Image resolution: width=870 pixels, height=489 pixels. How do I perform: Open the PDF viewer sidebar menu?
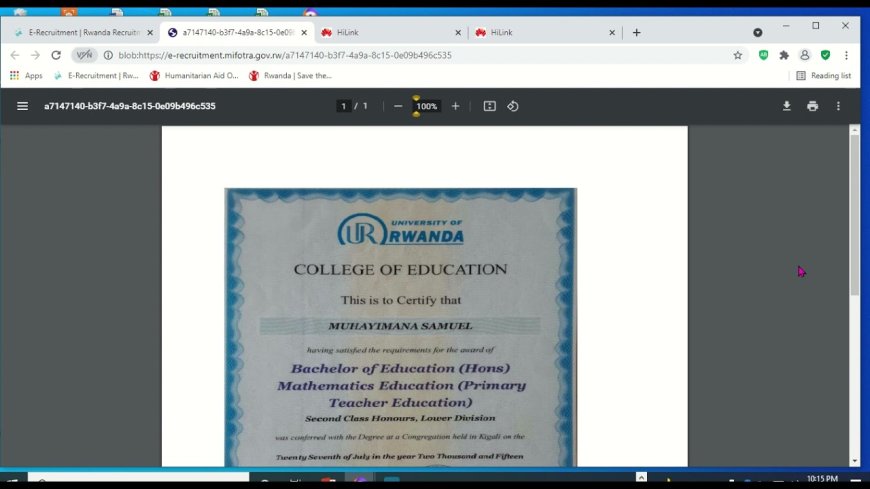(22, 106)
